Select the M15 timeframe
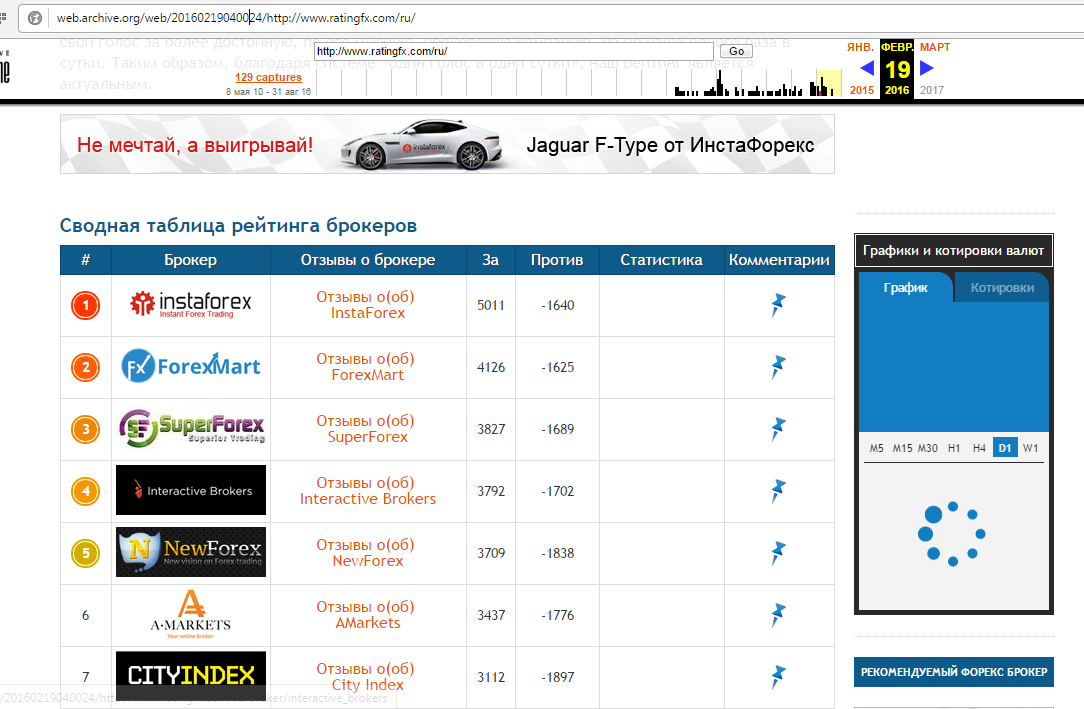 click(902, 448)
